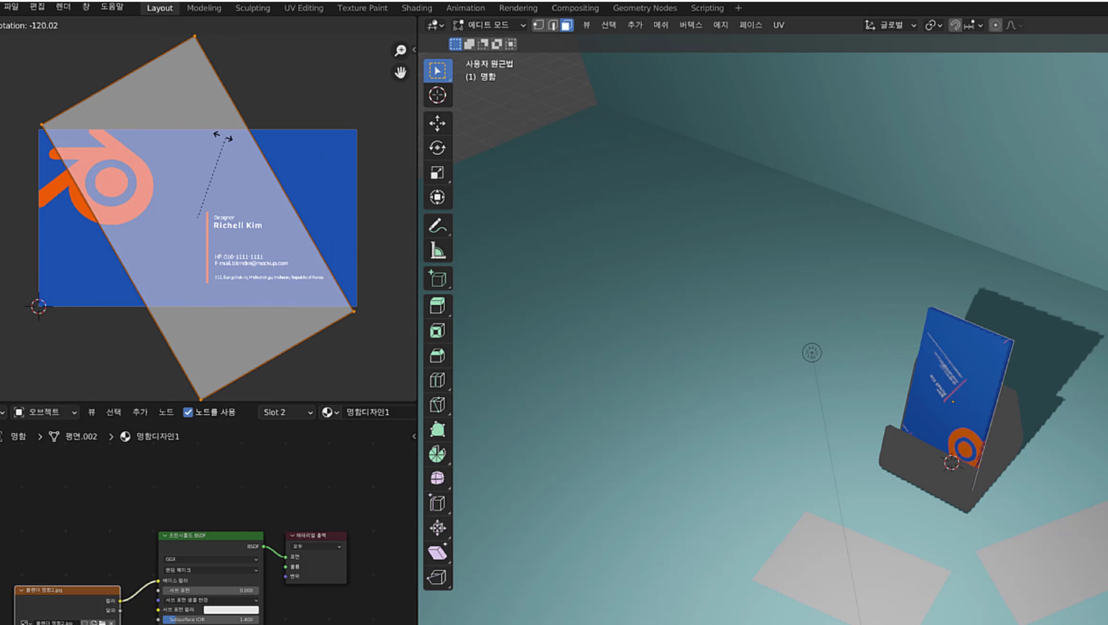Browse materials with the sphere icon dropdown
Image resolution: width=1108 pixels, height=625 pixels.
[x=330, y=412]
